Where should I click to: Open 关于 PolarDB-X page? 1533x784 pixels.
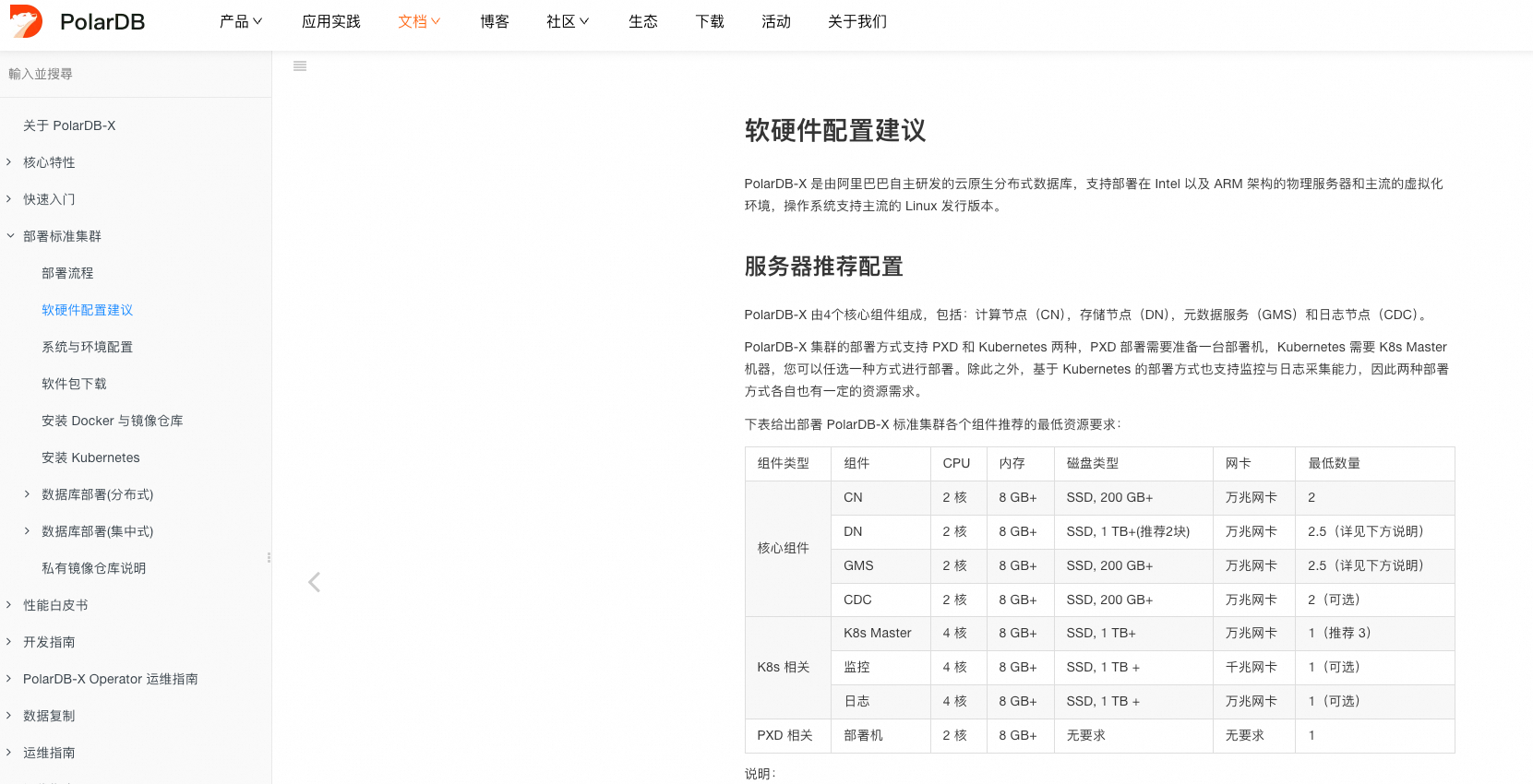tap(69, 125)
